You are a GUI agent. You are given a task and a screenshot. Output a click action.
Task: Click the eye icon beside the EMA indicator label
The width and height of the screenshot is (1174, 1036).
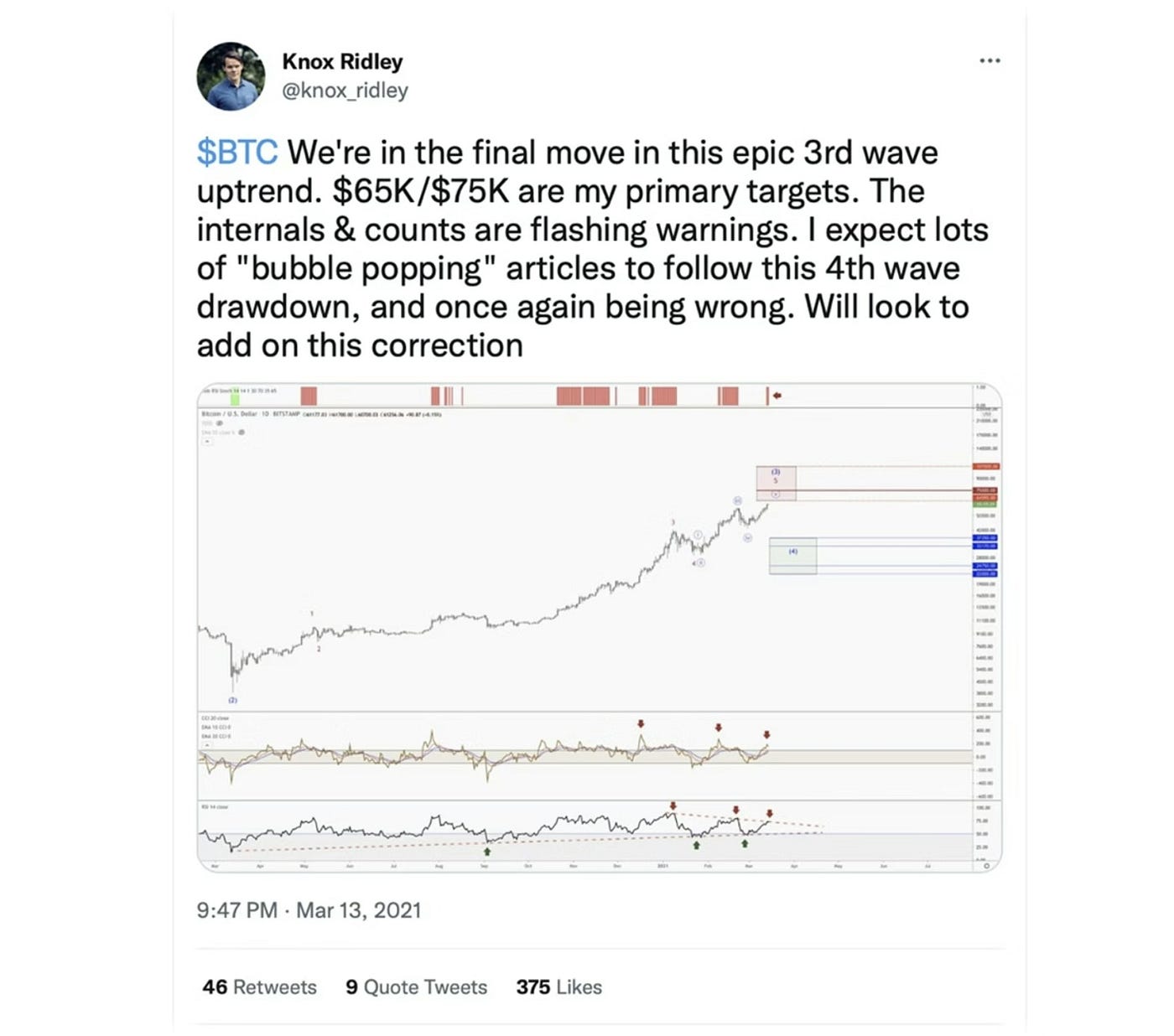click(241, 432)
